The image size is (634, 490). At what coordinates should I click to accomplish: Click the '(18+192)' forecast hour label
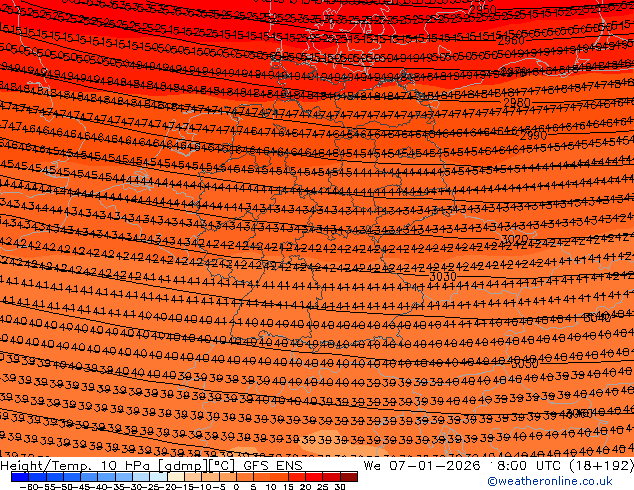(601, 466)
